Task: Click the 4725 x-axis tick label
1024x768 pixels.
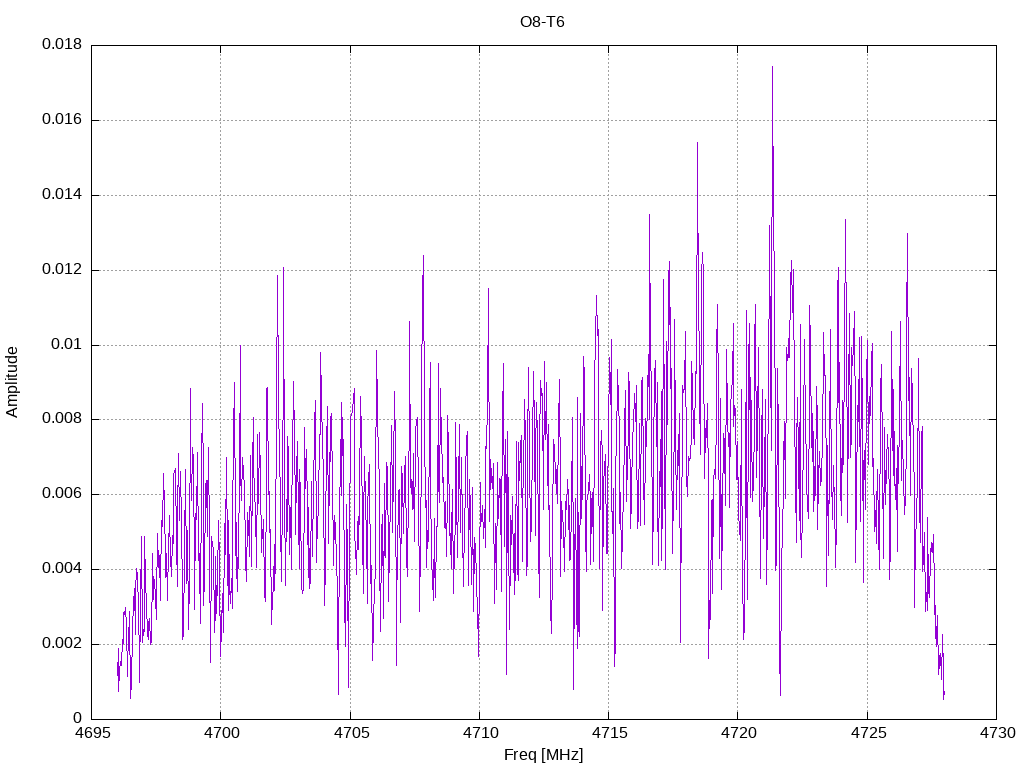Action: point(868,733)
